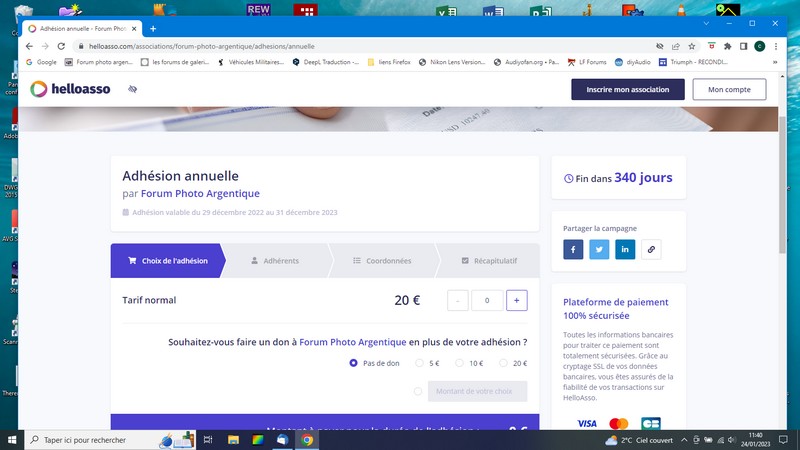Click the address bar URL
The width and height of the screenshot is (800, 450).
[202, 46]
